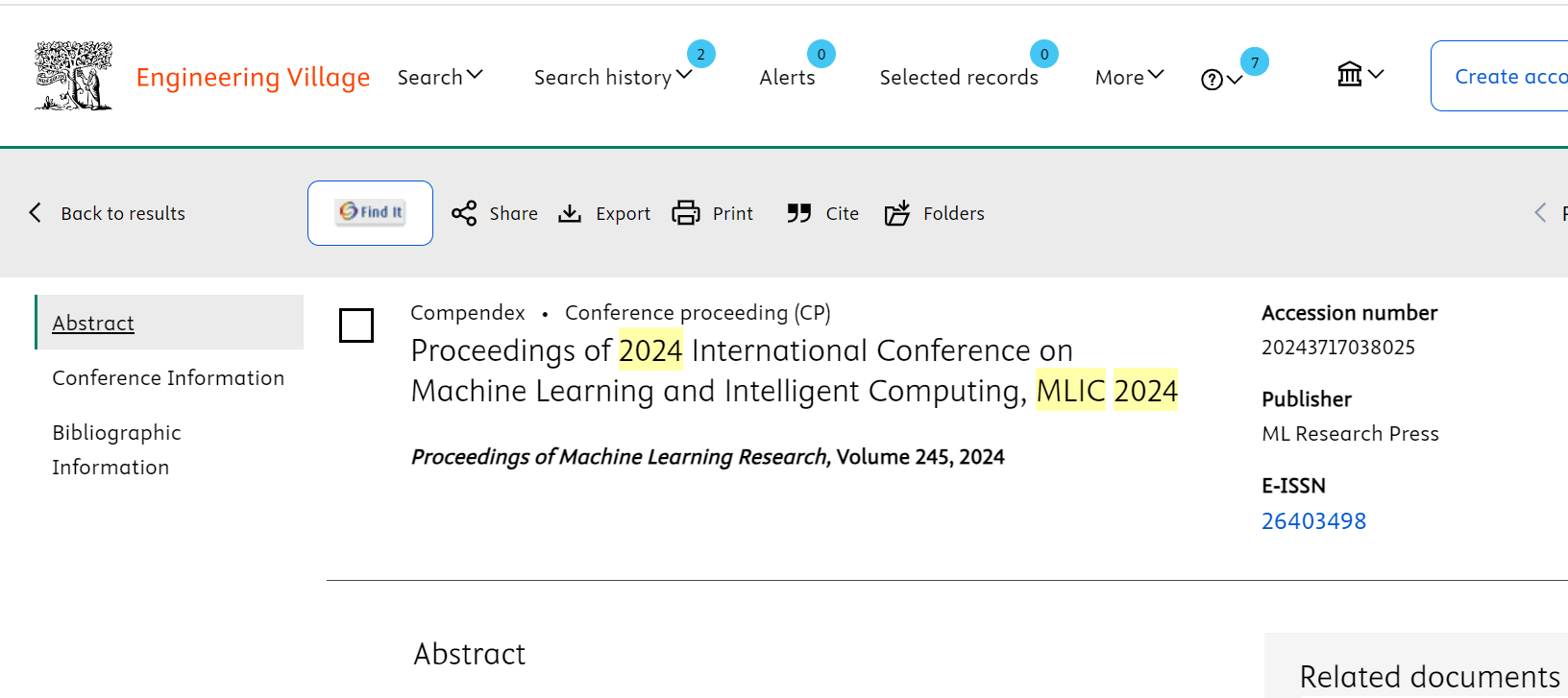Image resolution: width=1568 pixels, height=698 pixels.
Task: Open the E-ISSN 26403498 link
Action: point(1313,520)
